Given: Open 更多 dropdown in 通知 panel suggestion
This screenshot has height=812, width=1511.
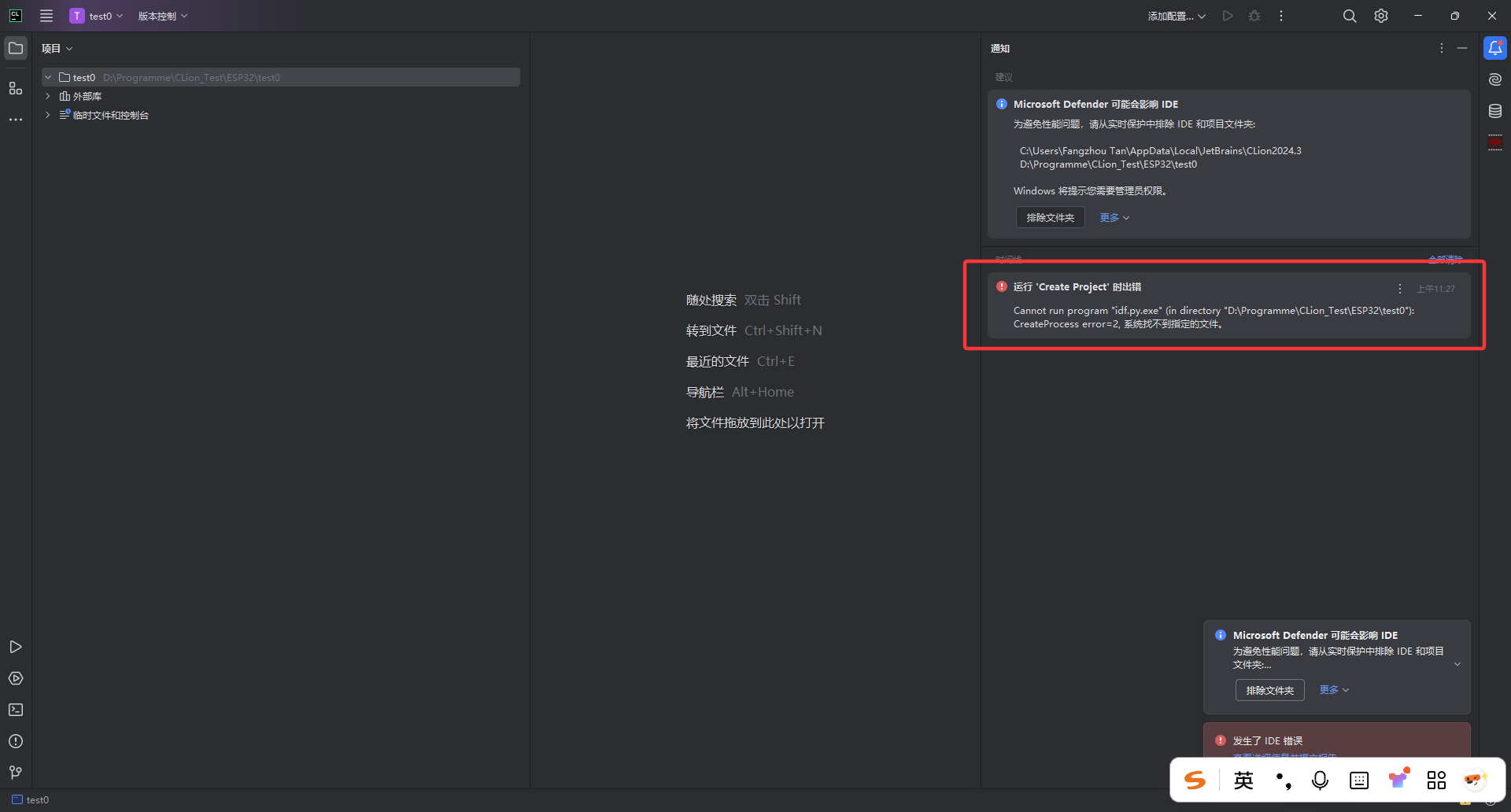Looking at the screenshot, I should (x=1114, y=217).
